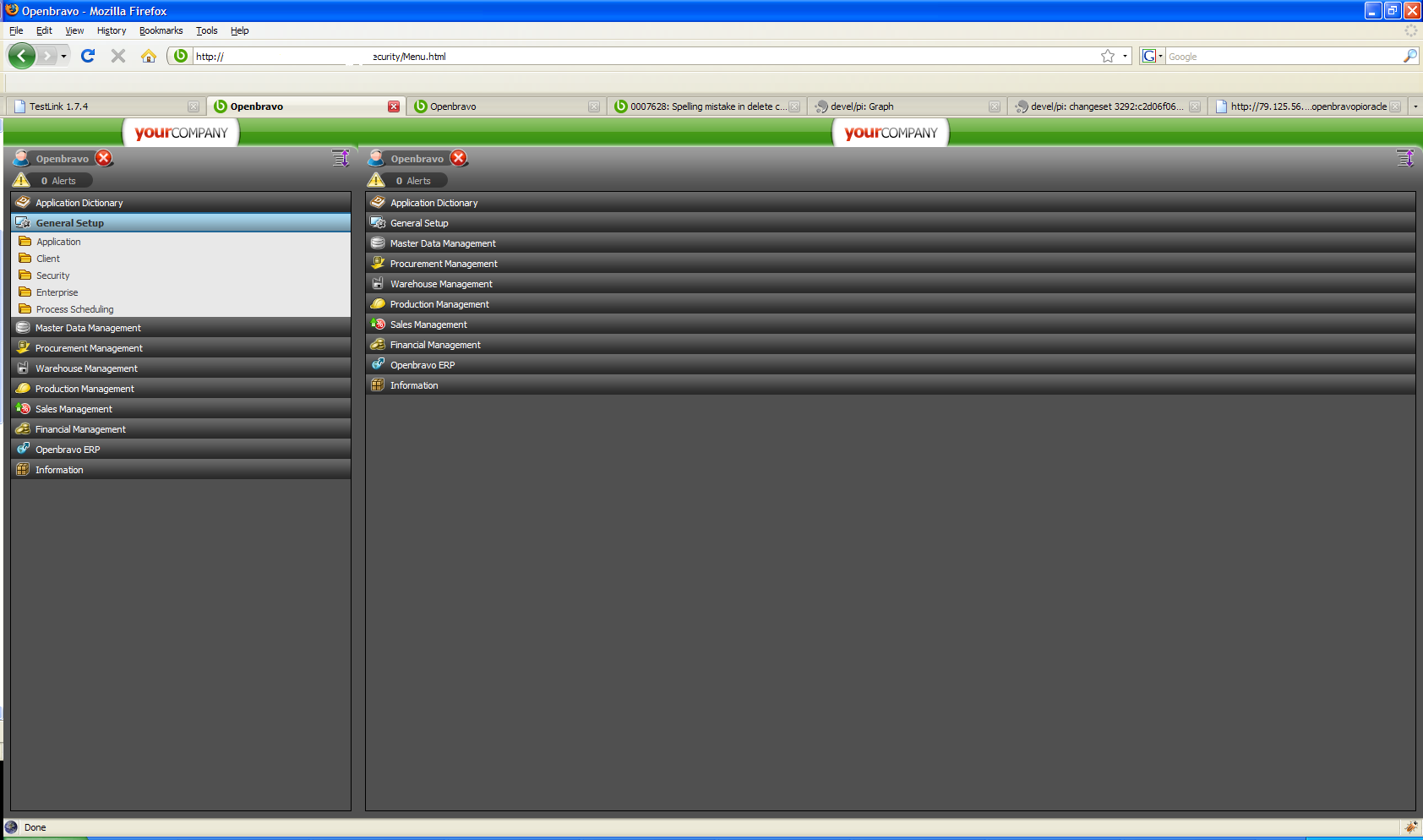Expand Procurement Management in left menu
The height and width of the screenshot is (840, 1423).
[x=181, y=347]
